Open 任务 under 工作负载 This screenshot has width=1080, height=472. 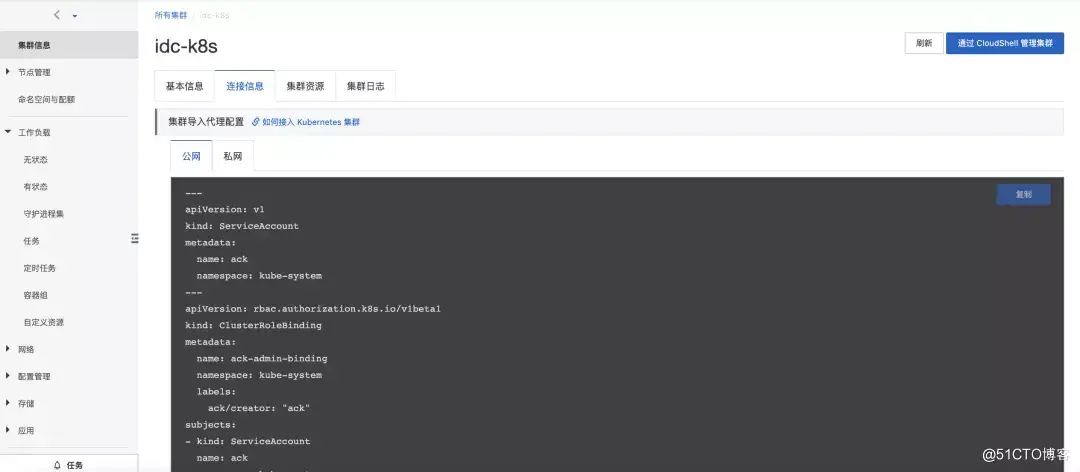[x=31, y=241]
